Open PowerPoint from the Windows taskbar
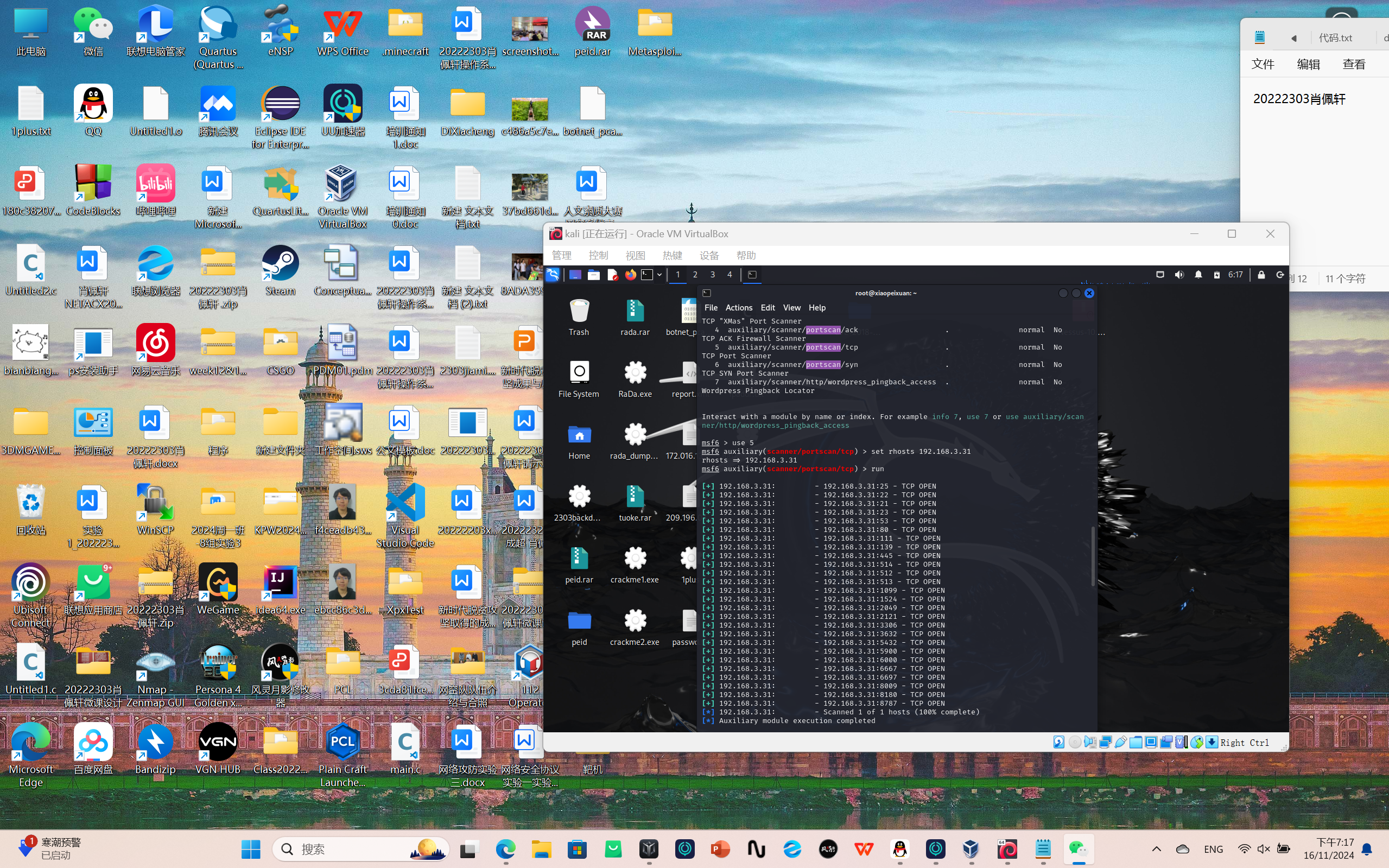The image size is (1389, 868). [x=720, y=848]
